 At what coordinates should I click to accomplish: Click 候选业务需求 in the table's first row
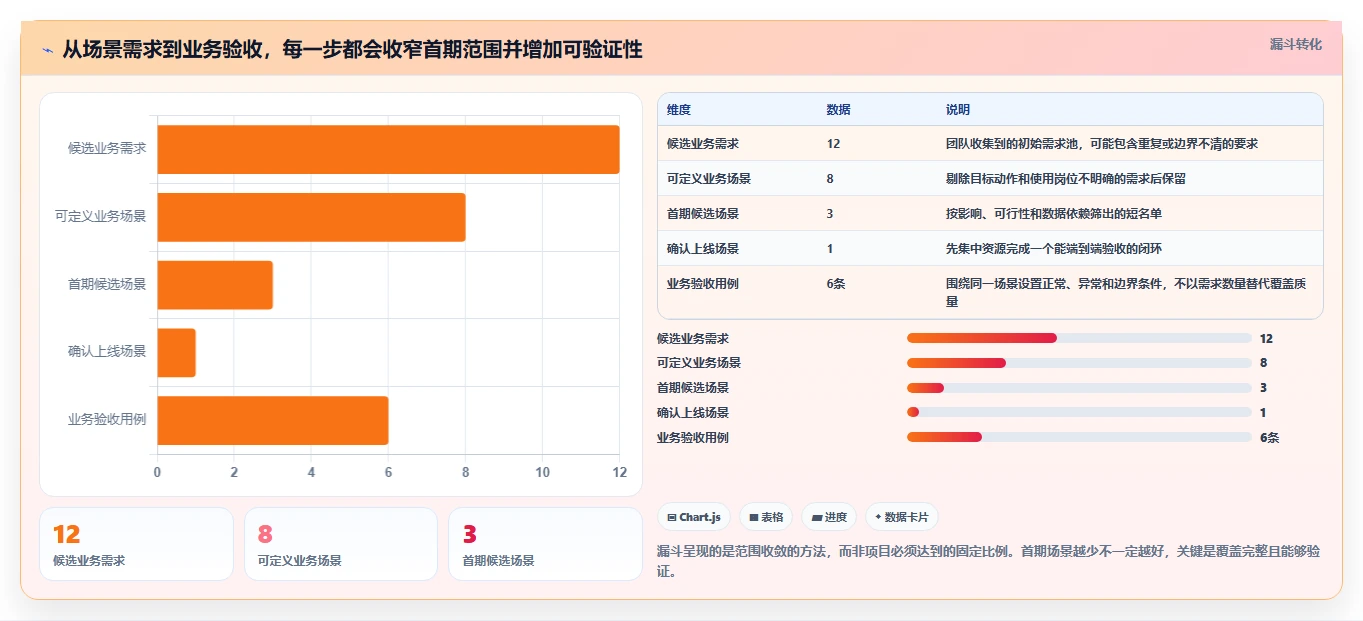tap(703, 144)
